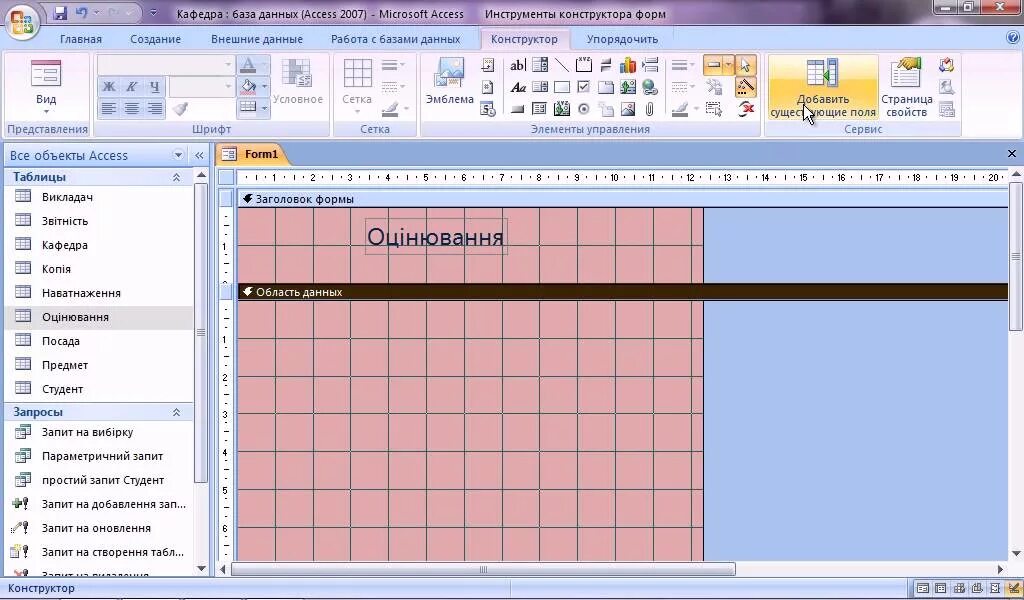Select the List Box control
Screen dimensions: 1024x600
click(x=540, y=87)
